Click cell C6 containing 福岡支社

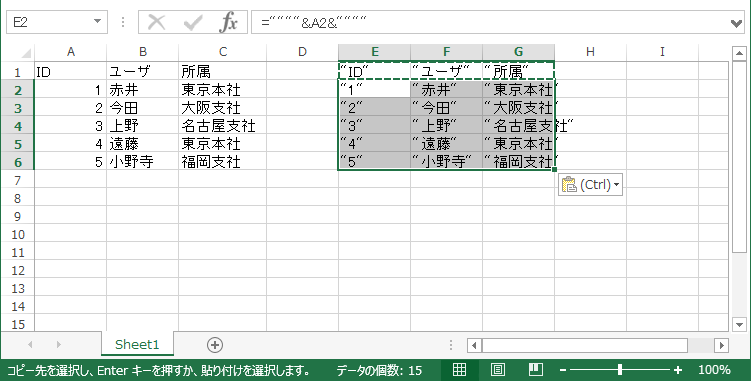click(x=223, y=162)
